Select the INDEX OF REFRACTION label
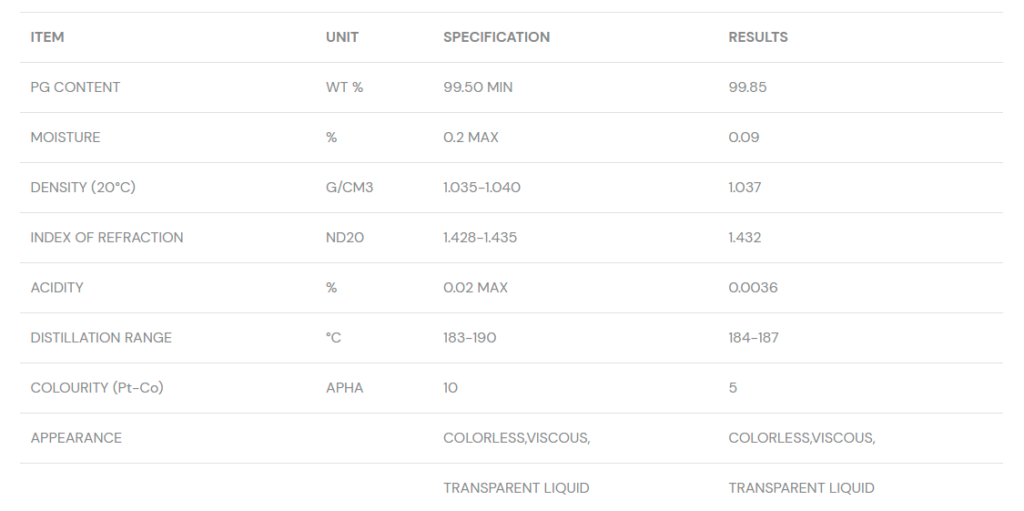Viewport: 1024px width, 511px height. click(x=107, y=237)
